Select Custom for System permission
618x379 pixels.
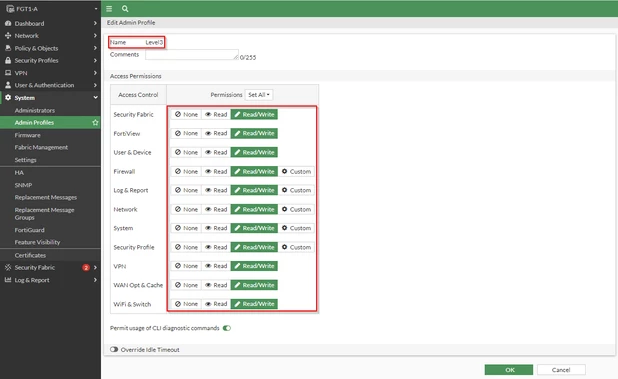coord(296,228)
